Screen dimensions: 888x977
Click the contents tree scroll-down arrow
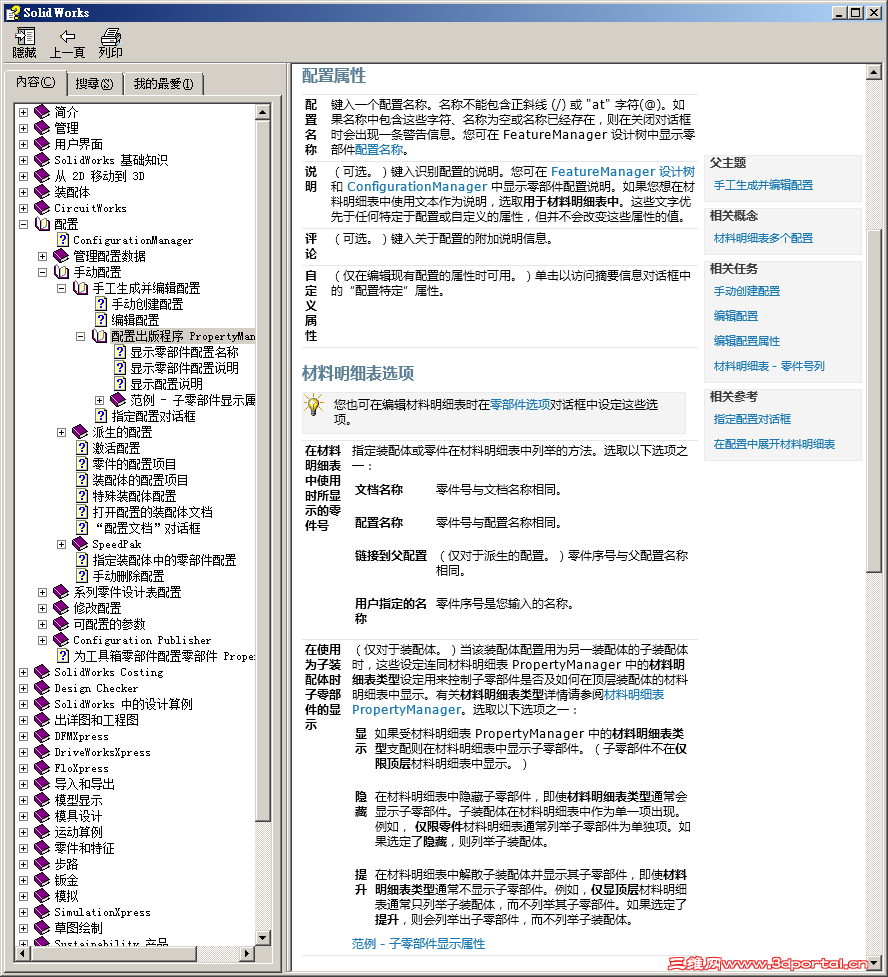262,937
